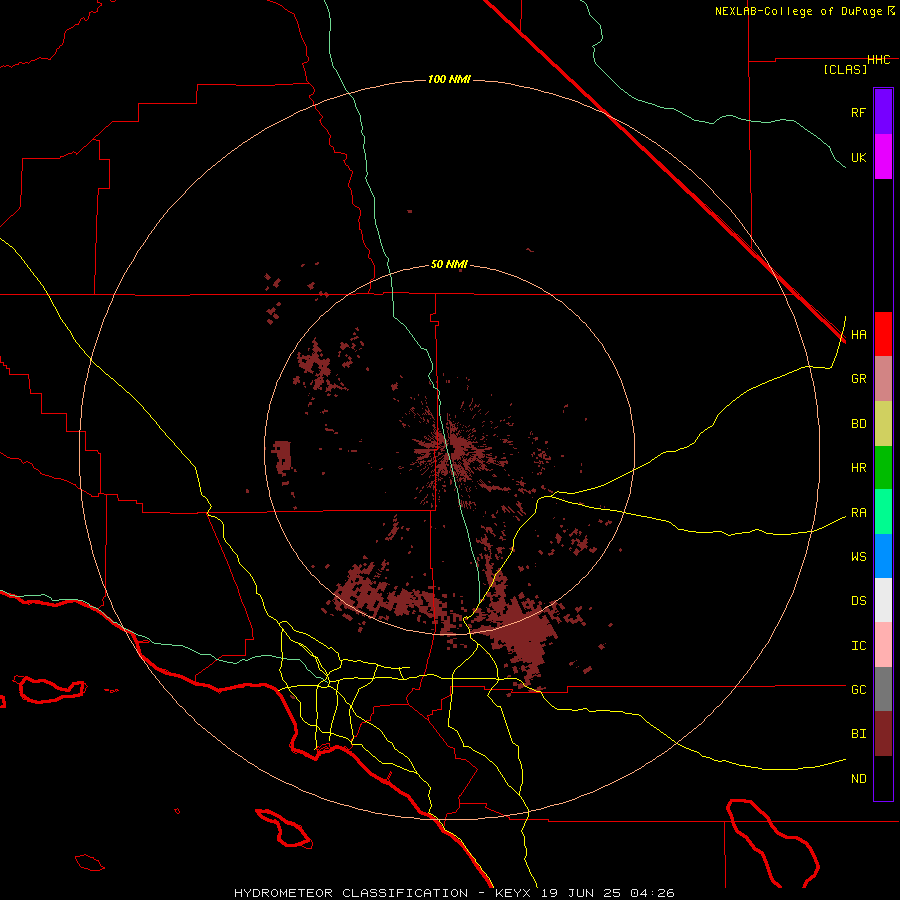Image resolution: width=900 pixels, height=900 pixels.
Task: Click the HYDROMETEOR CLASSIFICATION title text
Action: point(351,893)
